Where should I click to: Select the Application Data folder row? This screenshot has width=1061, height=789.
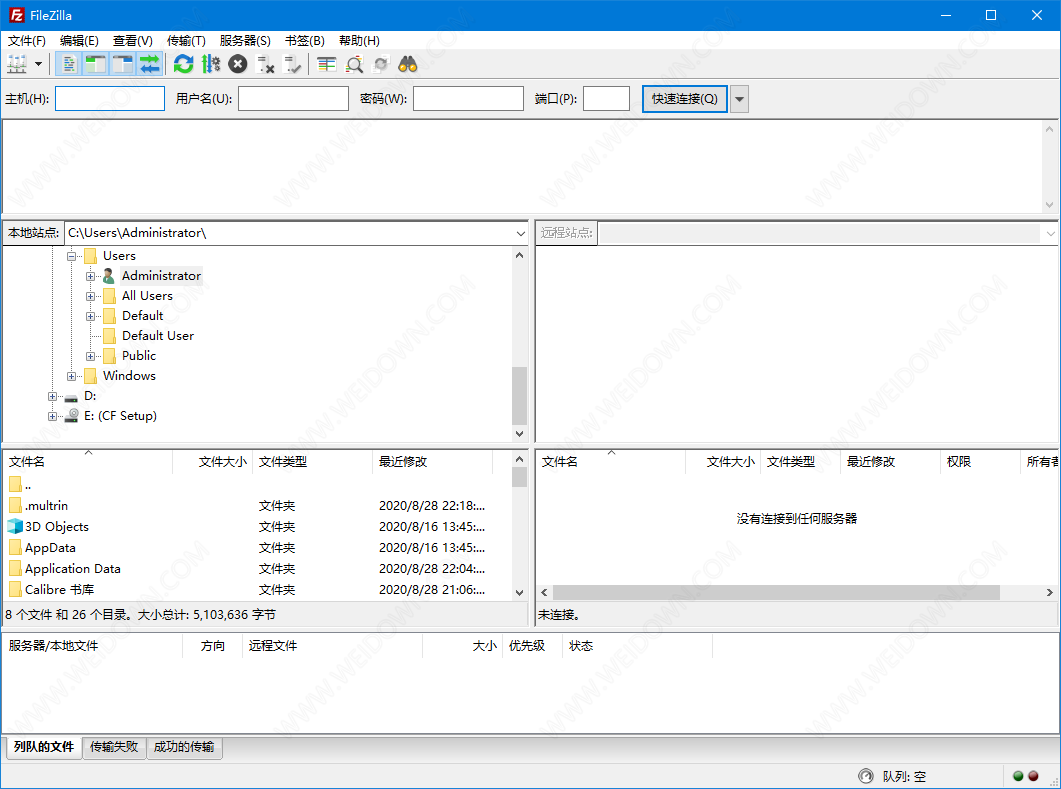click(257, 568)
